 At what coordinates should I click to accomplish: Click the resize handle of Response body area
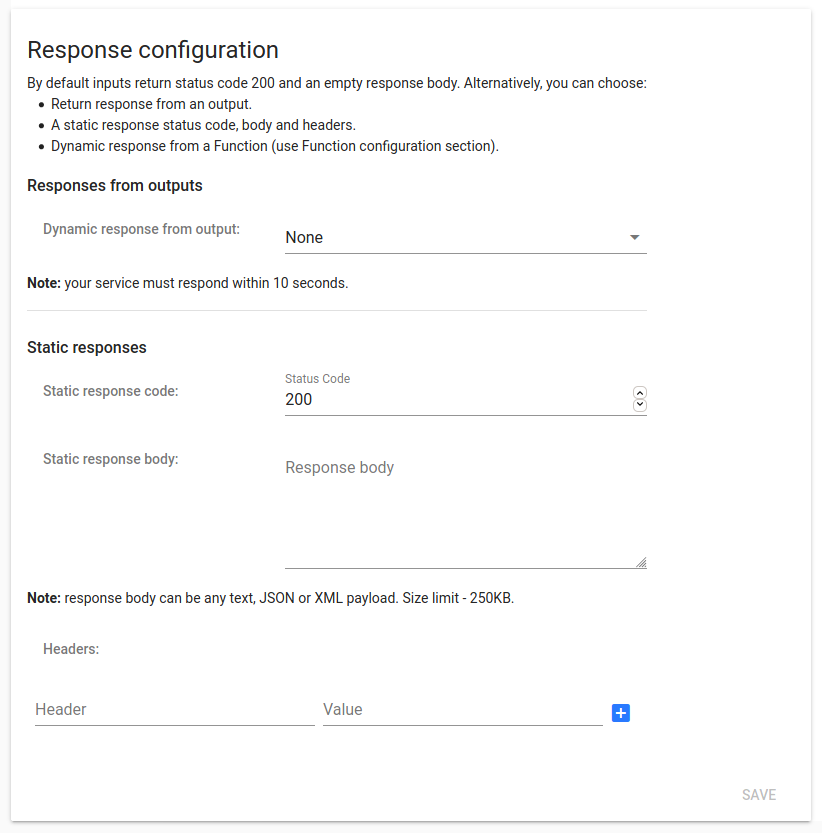(640, 562)
